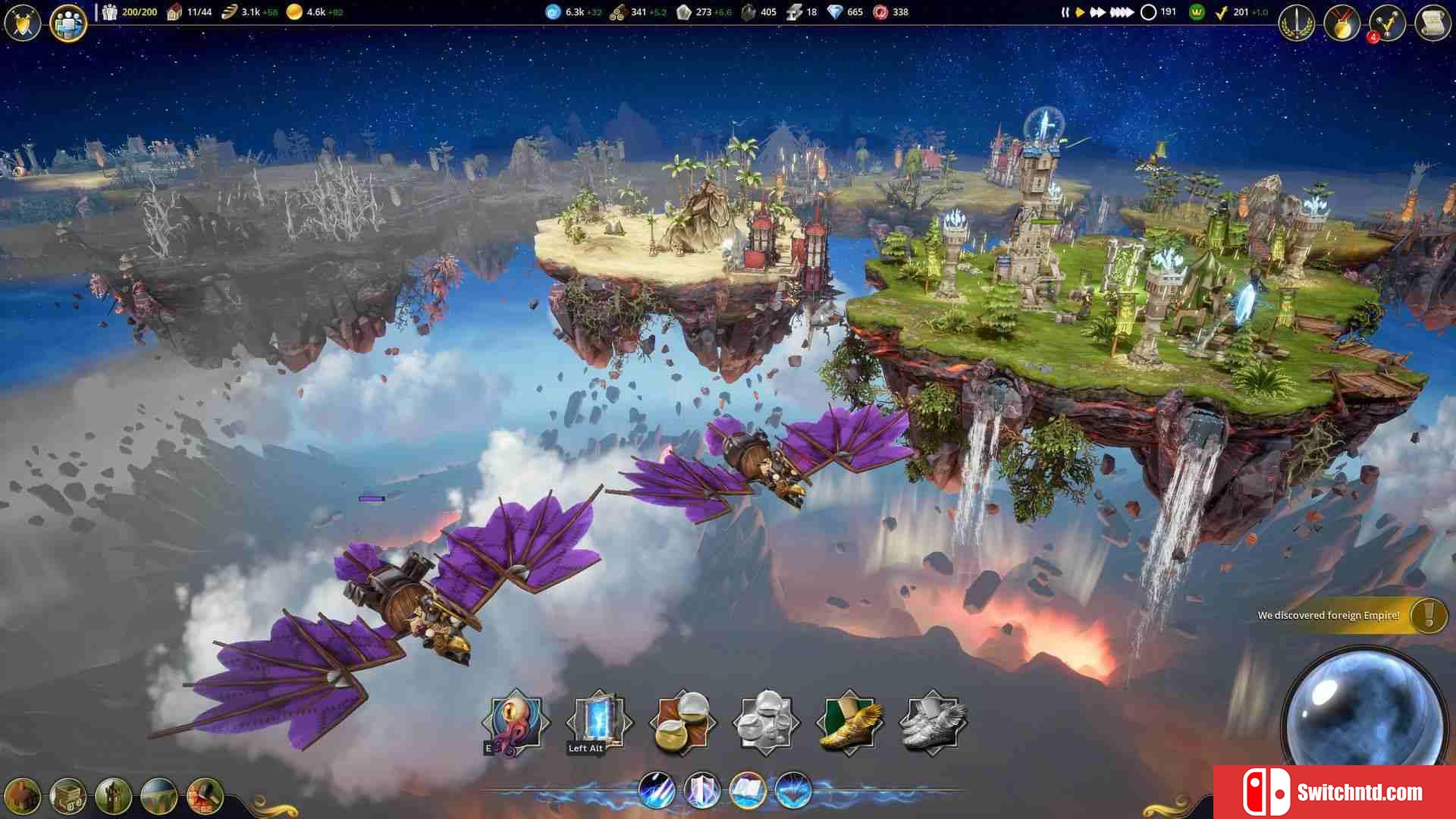Switch to the shield spells tab
This screenshot has width=1456, height=819.
702,791
